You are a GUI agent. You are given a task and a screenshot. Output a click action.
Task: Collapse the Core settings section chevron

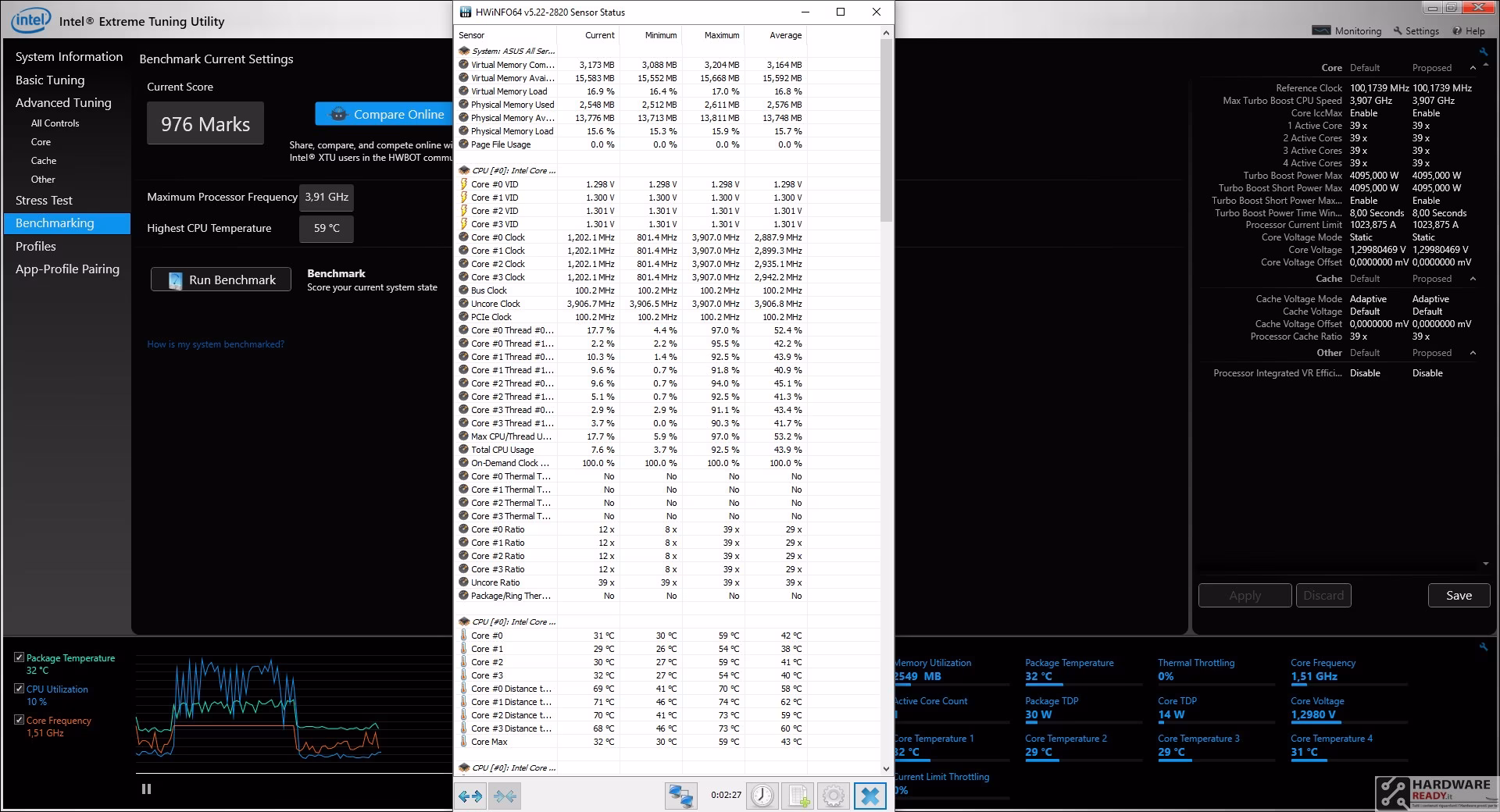1473,68
